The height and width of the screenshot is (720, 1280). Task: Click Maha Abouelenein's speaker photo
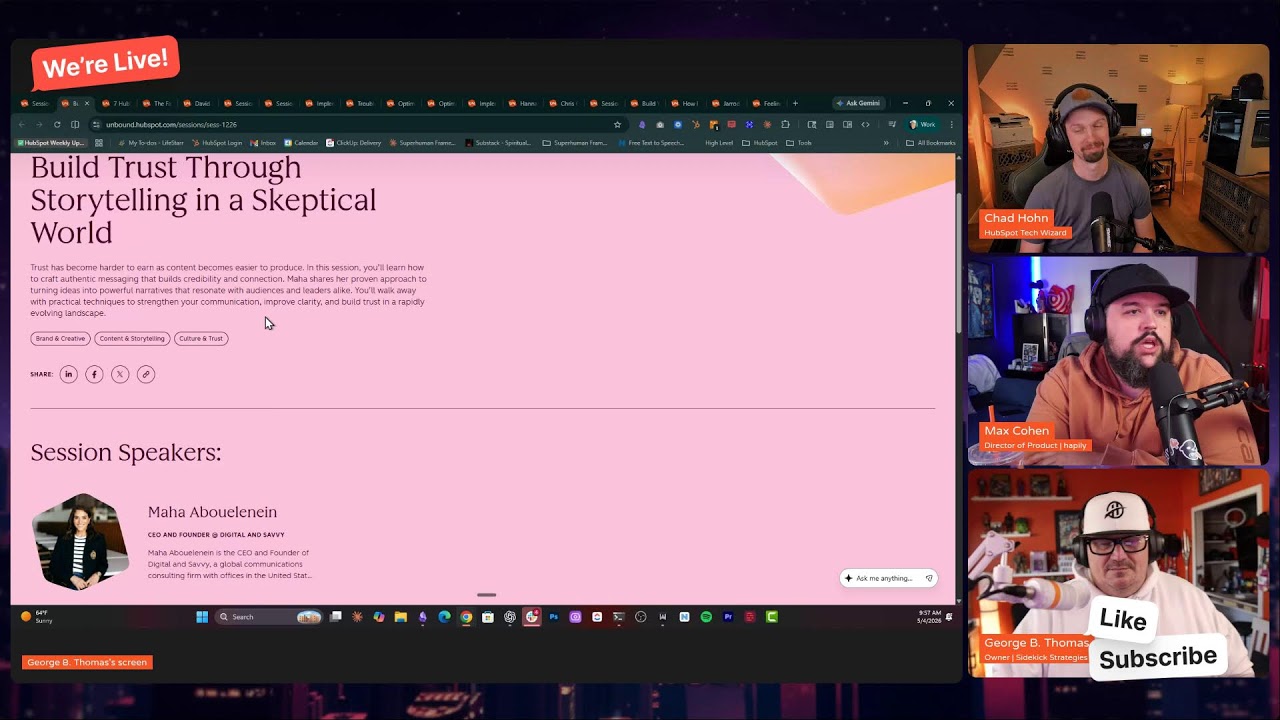pyautogui.click(x=80, y=541)
